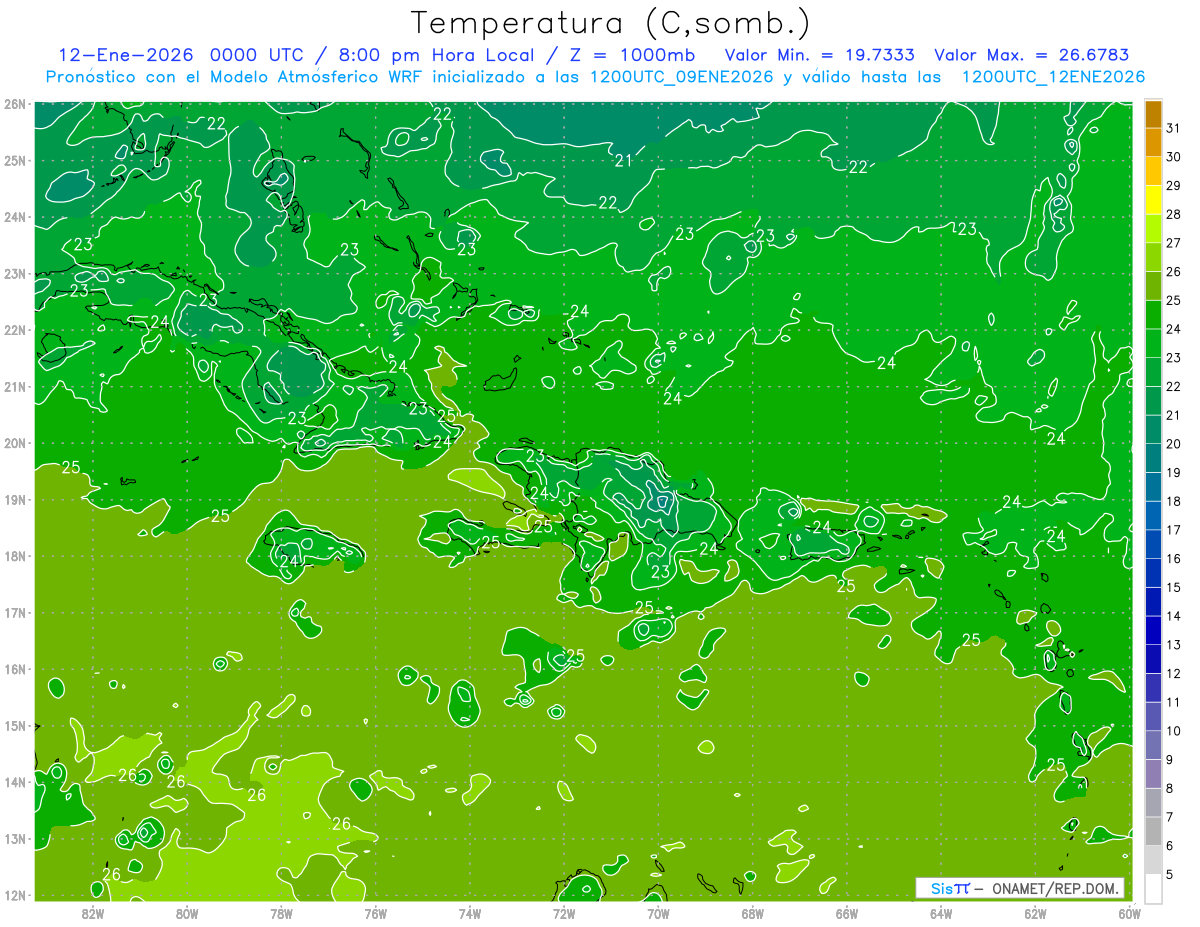1200x927 pixels.
Task: Click color scale label "19"
Action: [1174, 473]
